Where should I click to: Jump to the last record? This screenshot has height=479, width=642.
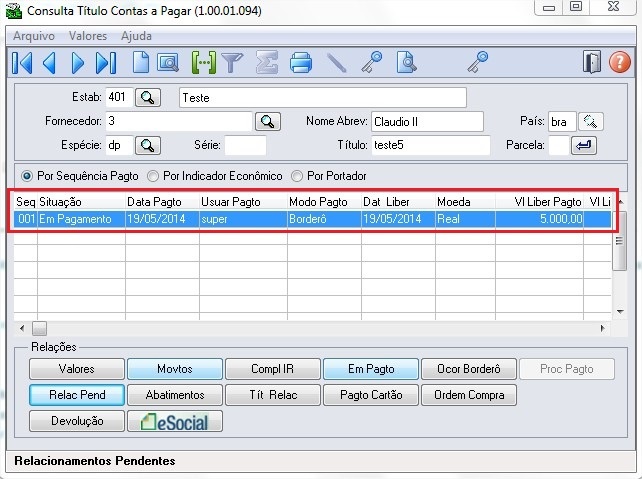(107, 63)
